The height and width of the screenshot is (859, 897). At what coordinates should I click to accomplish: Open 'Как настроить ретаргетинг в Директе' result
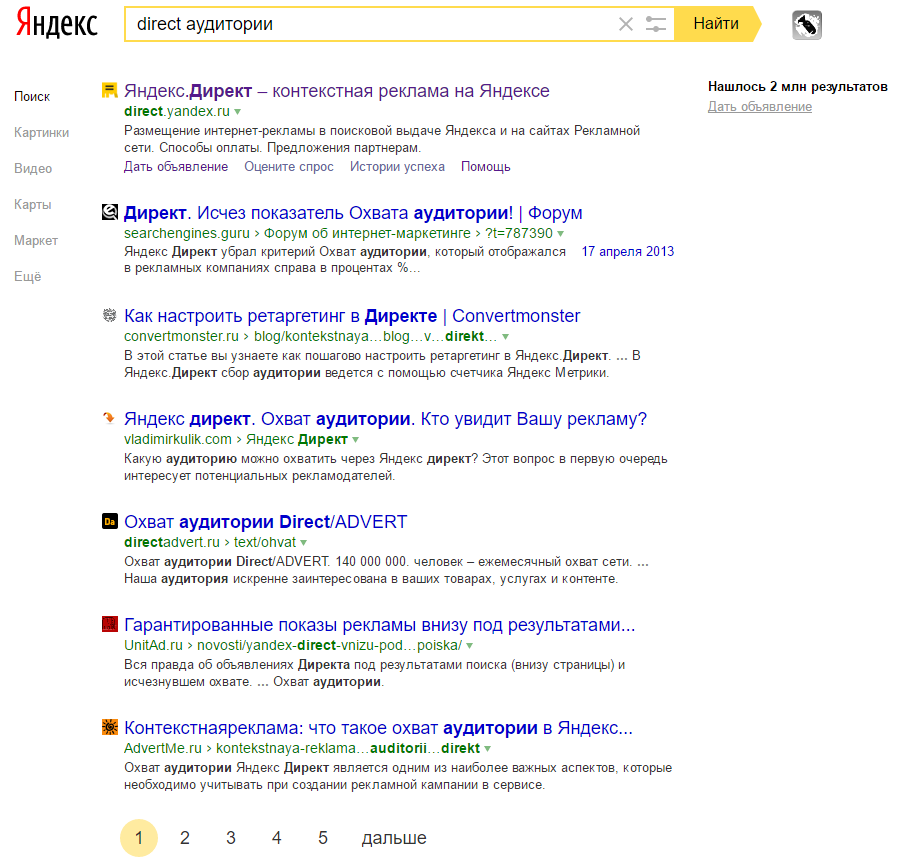[x=352, y=316]
